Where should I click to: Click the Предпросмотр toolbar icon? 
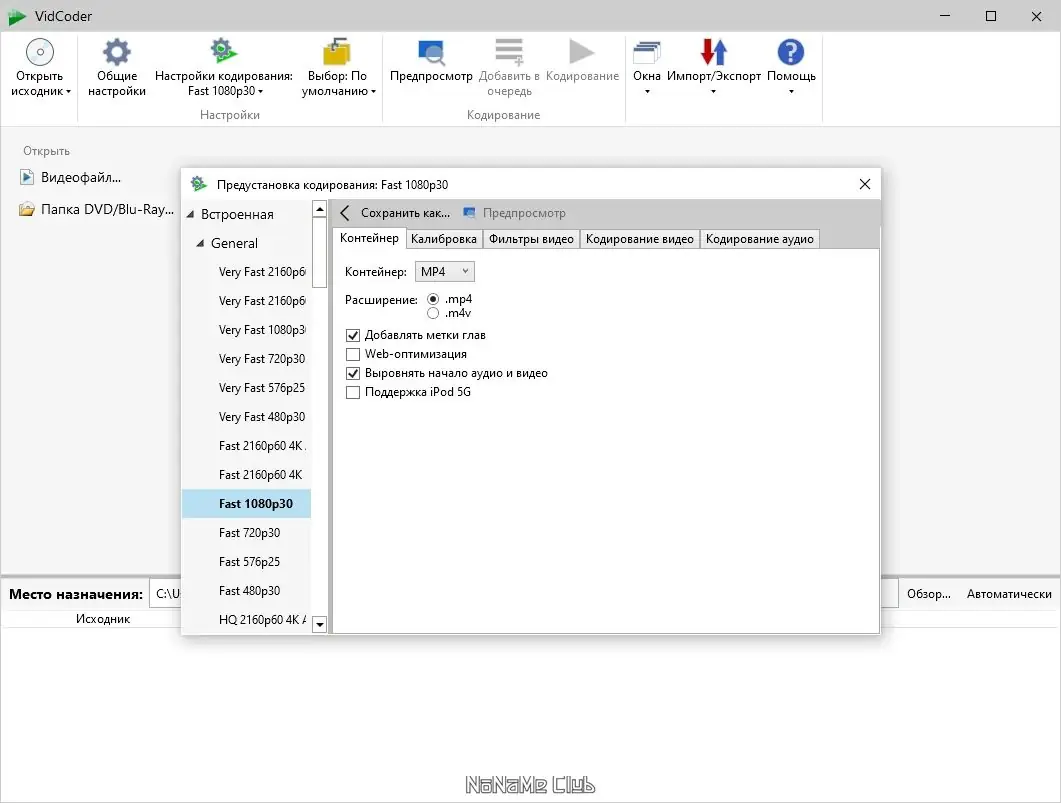431,52
